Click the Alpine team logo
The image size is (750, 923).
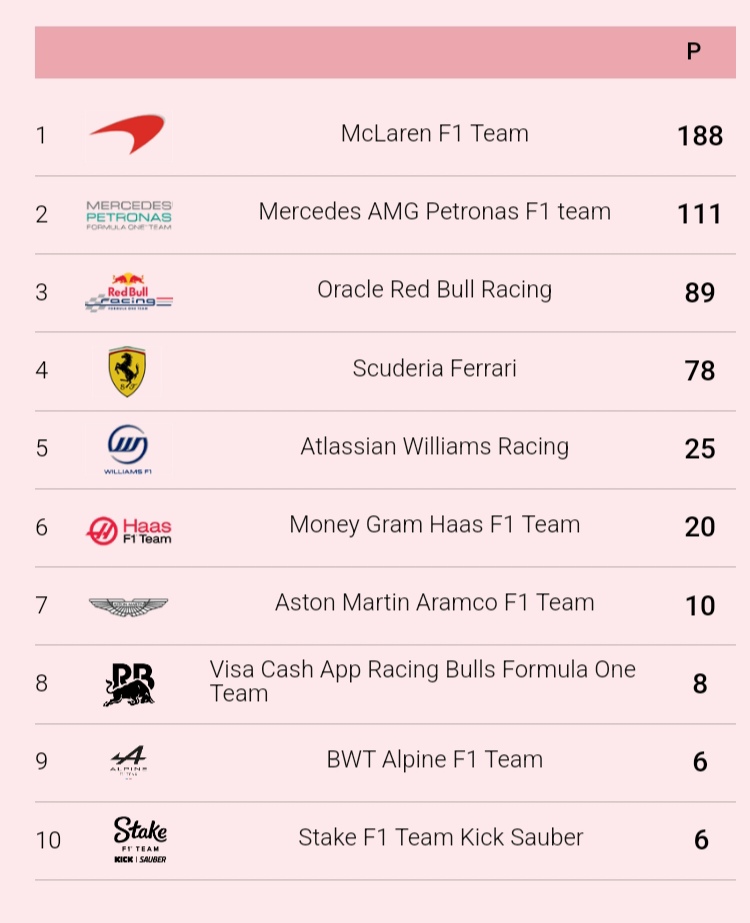click(128, 761)
